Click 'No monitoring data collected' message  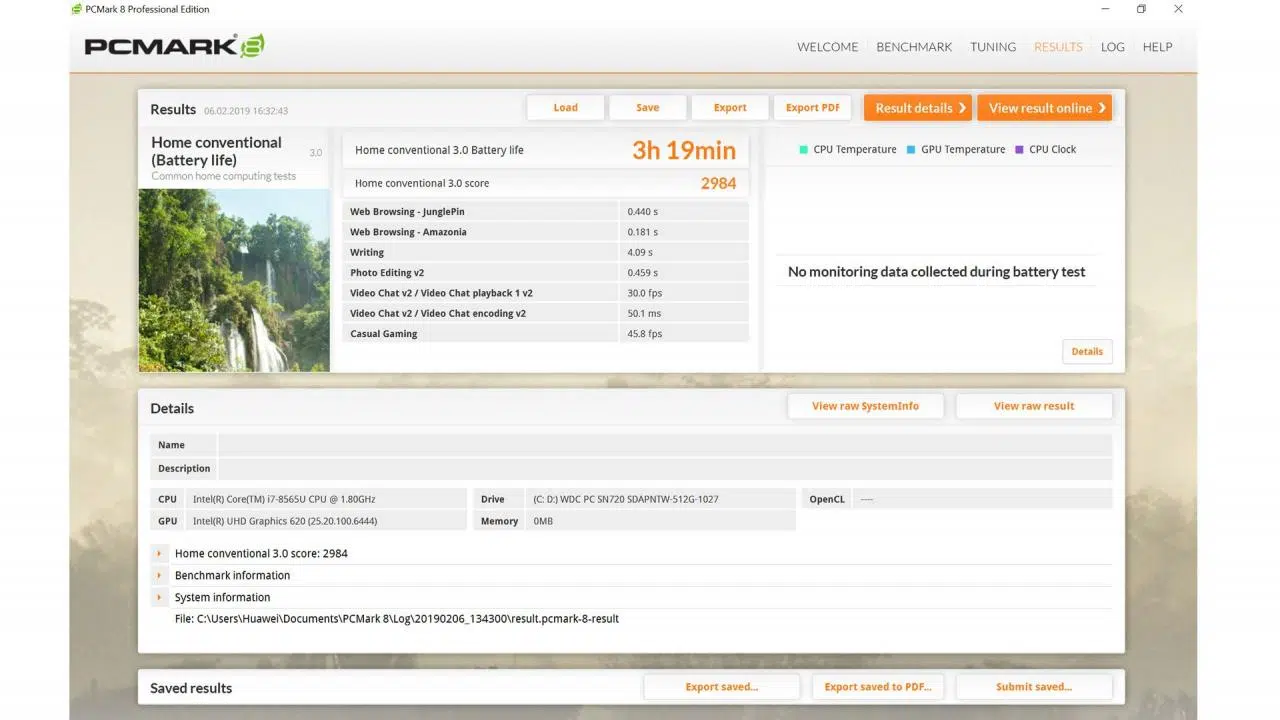coord(936,272)
